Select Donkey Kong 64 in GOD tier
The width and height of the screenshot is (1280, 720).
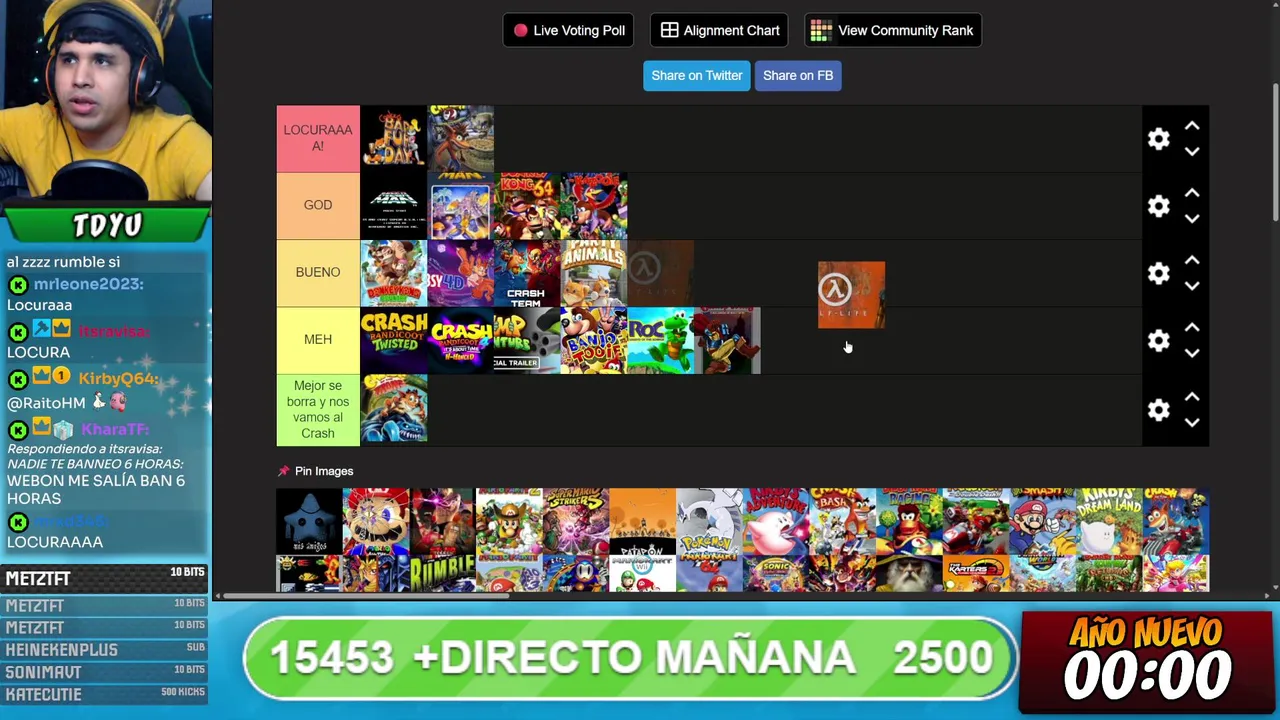[527, 206]
